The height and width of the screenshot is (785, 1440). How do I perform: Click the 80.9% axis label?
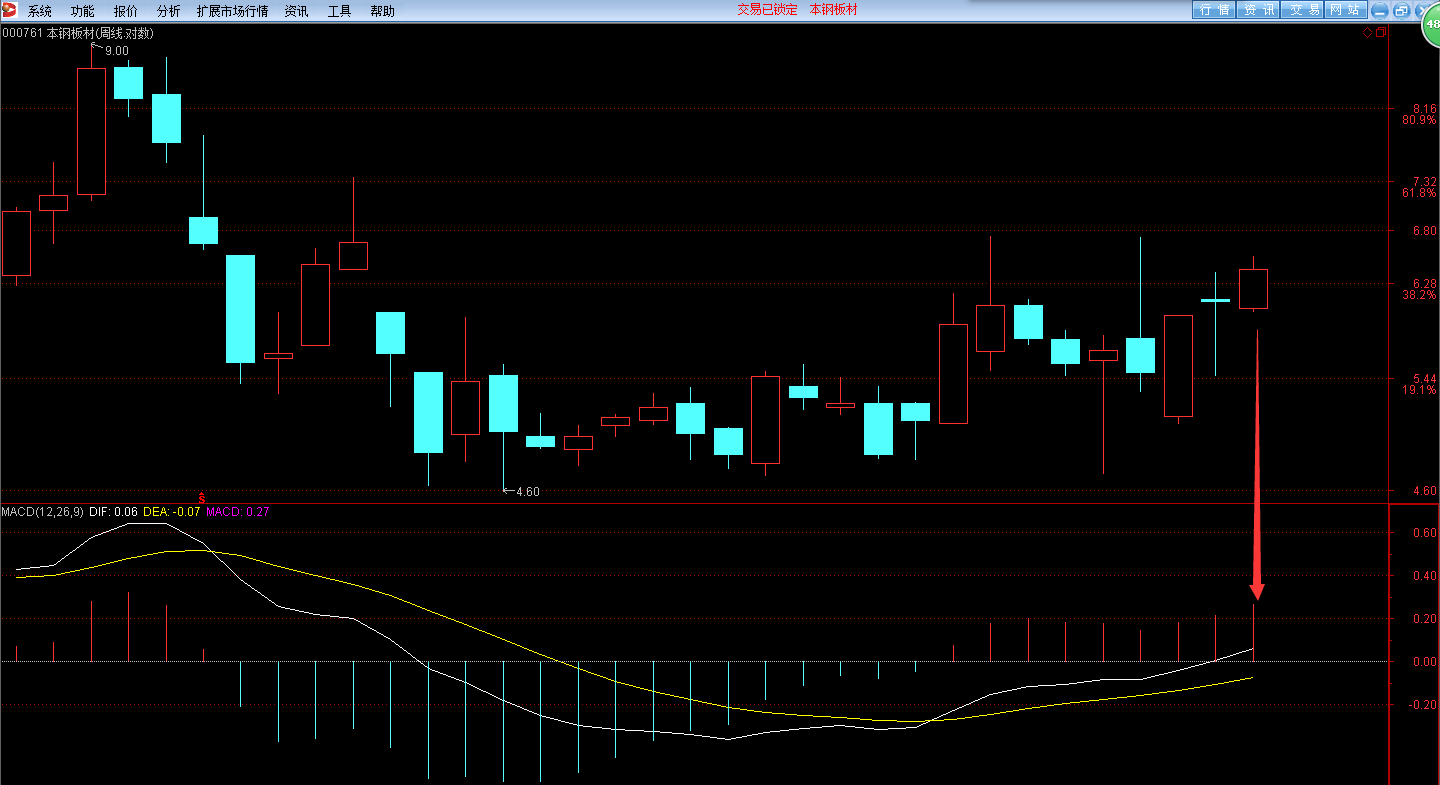[x=1419, y=120]
